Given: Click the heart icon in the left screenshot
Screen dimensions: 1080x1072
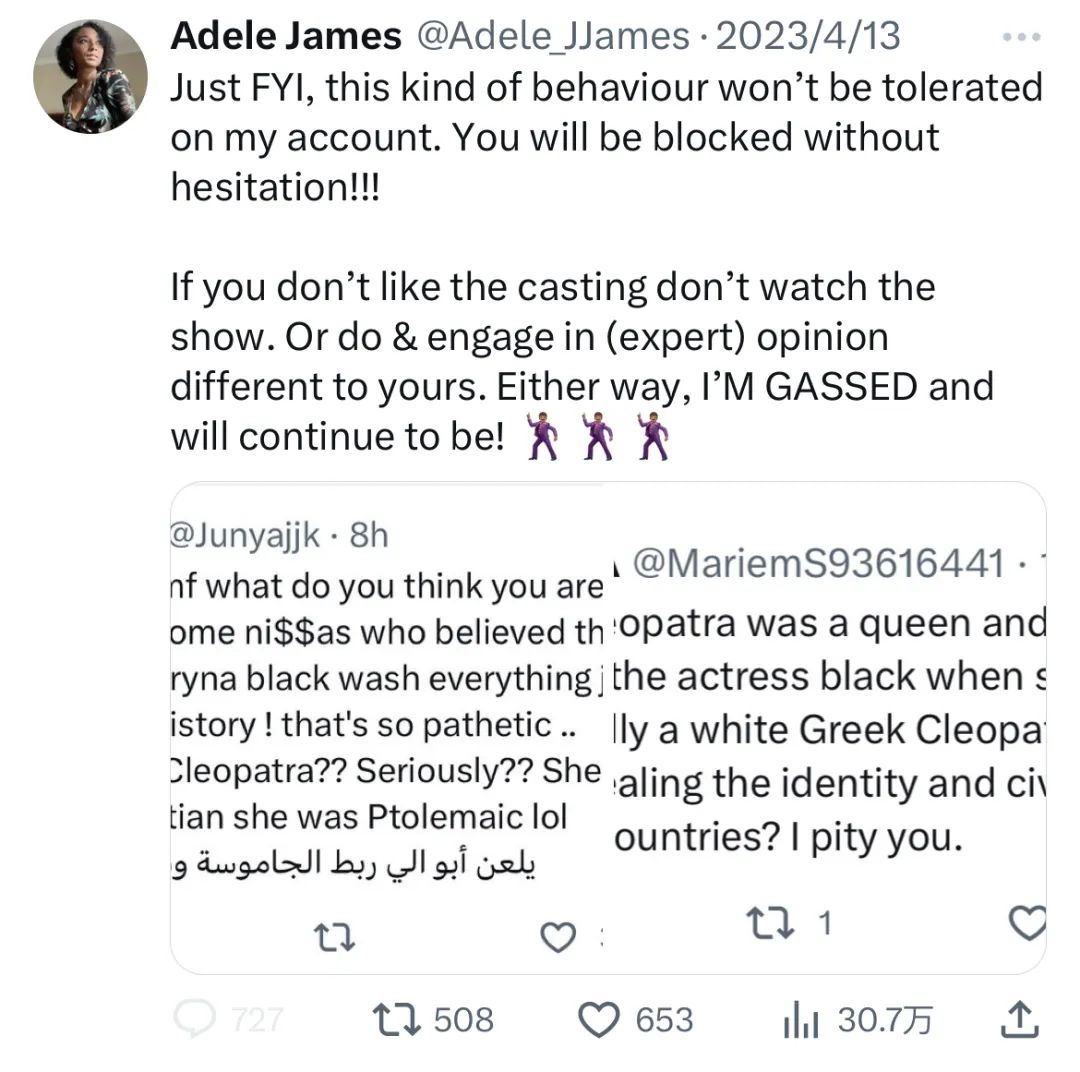Looking at the screenshot, I should coord(557,937).
